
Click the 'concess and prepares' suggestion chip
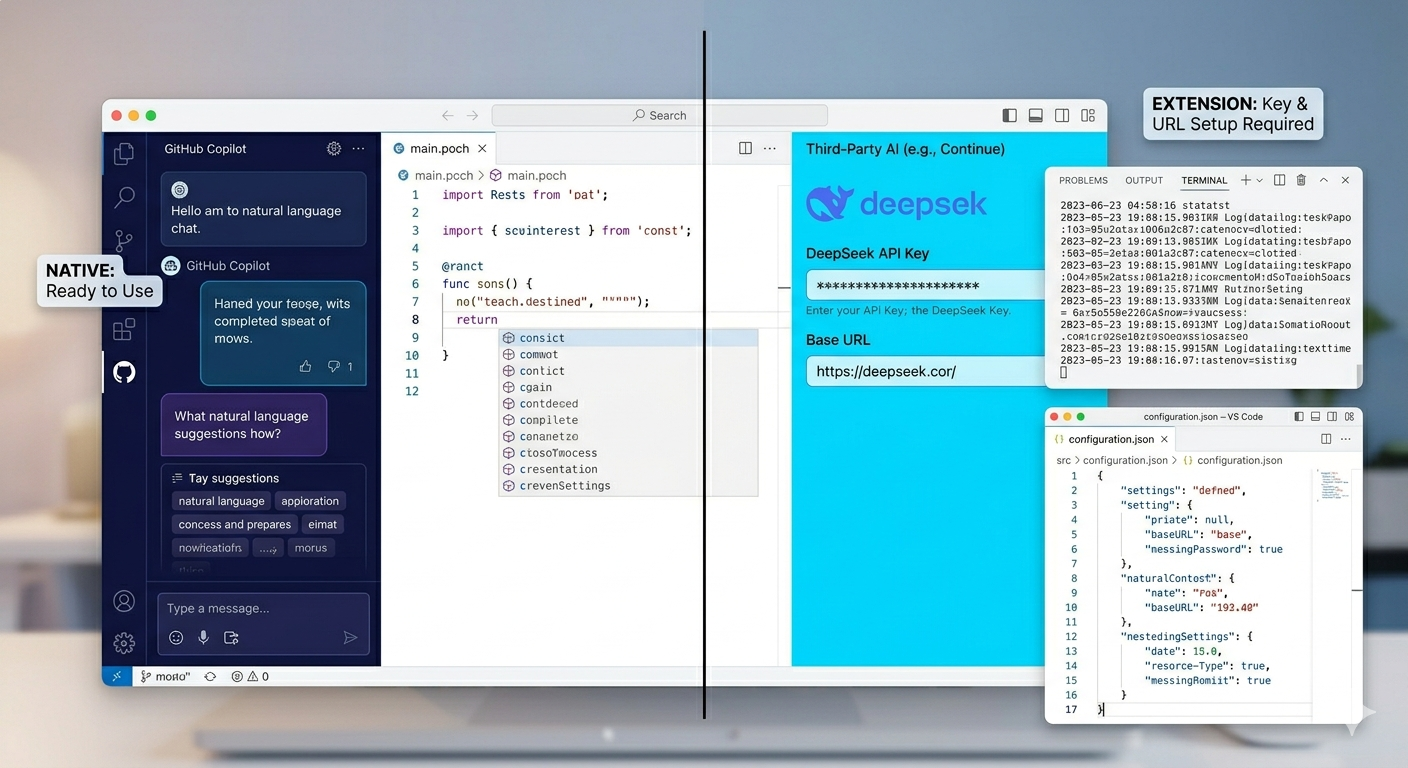235,524
